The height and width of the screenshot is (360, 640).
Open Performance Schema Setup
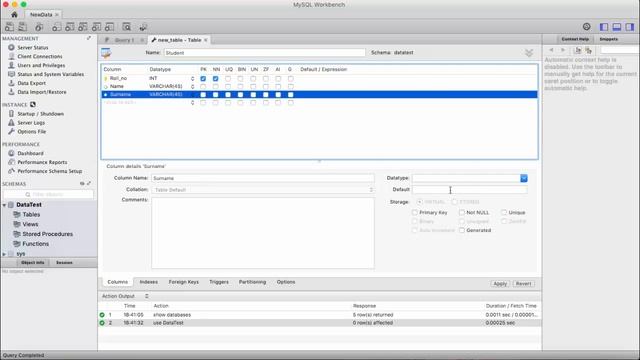(x=49, y=171)
